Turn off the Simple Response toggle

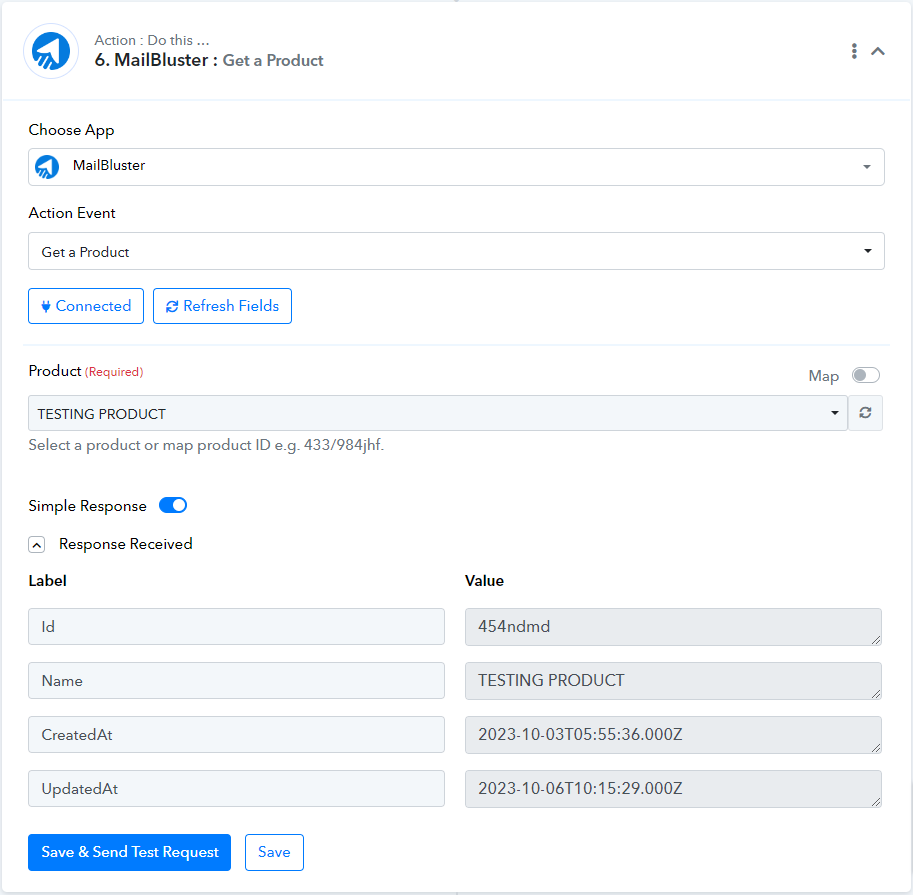[173, 505]
